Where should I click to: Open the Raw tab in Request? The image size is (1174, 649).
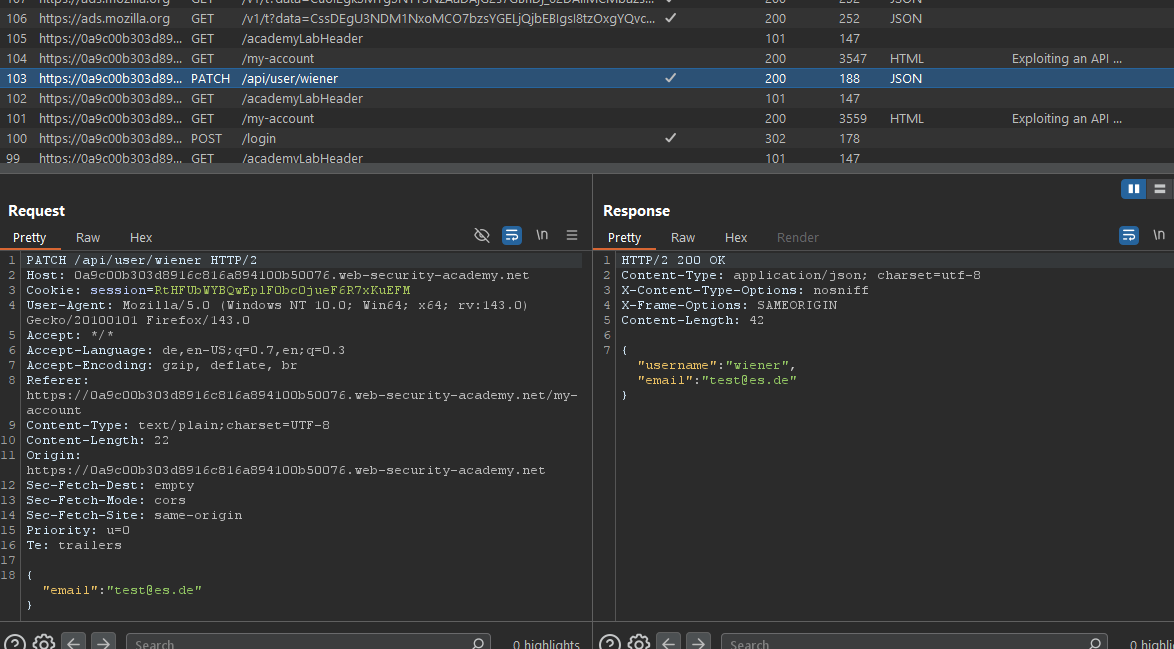[88, 237]
